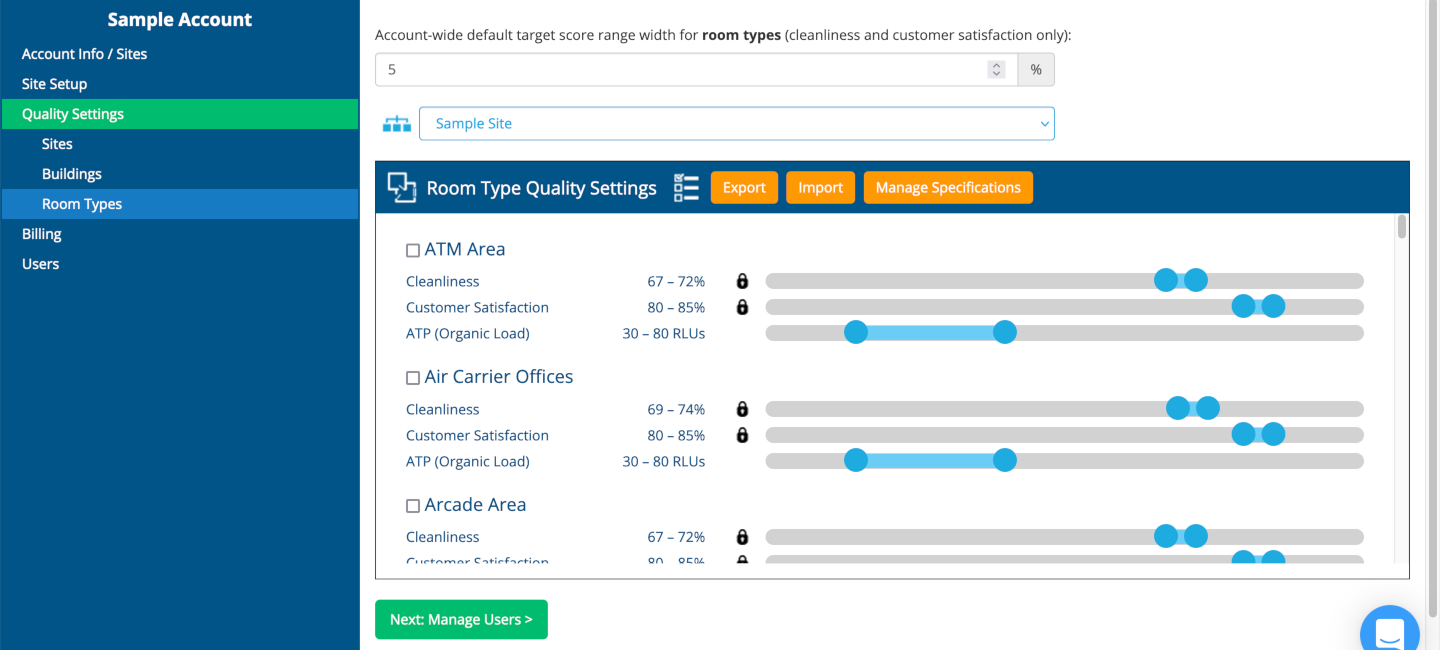Image resolution: width=1440 pixels, height=650 pixels.
Task: Check the Air Carrier Offices checkbox
Action: tap(413, 378)
